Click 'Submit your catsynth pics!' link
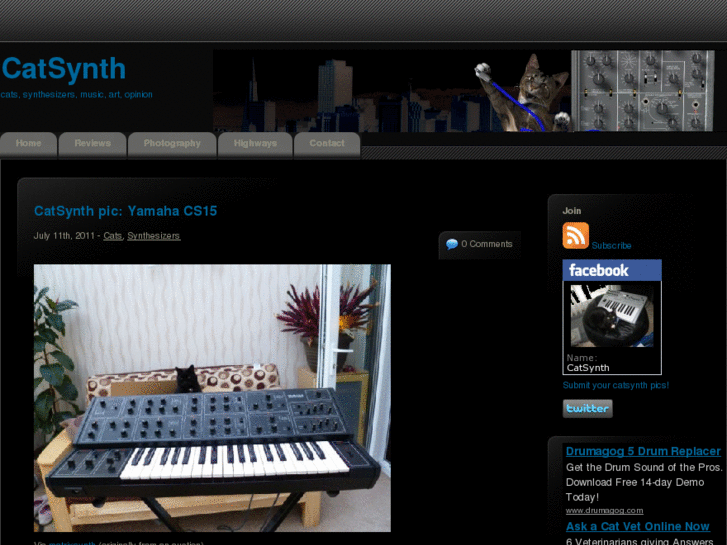 click(615, 385)
